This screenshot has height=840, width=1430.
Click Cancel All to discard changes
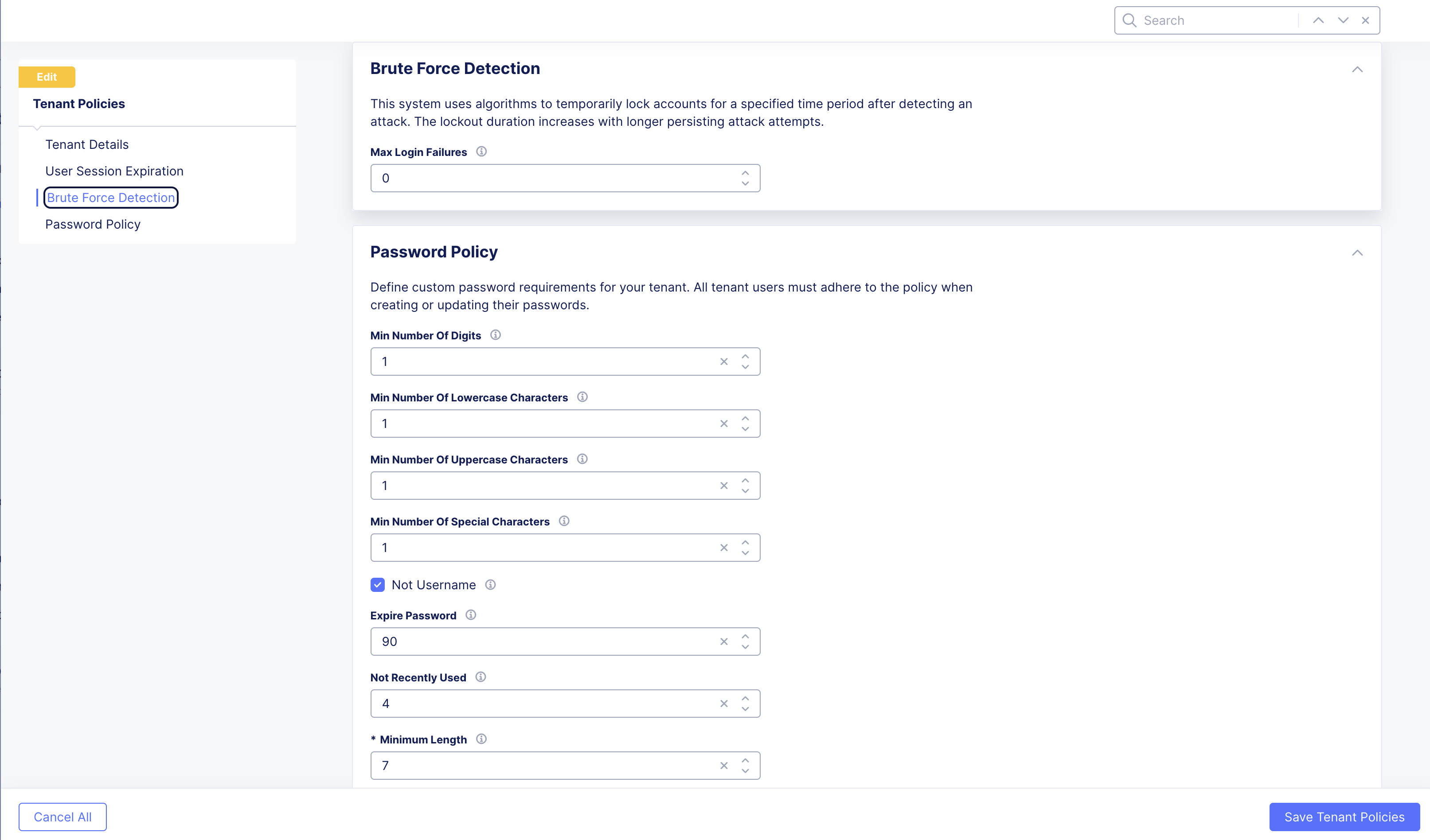point(63,817)
